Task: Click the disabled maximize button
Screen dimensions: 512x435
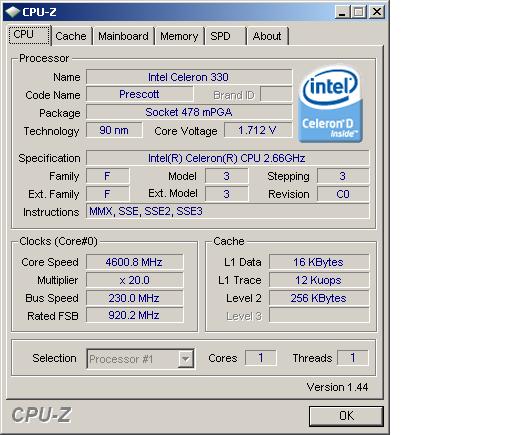Action: point(359,12)
